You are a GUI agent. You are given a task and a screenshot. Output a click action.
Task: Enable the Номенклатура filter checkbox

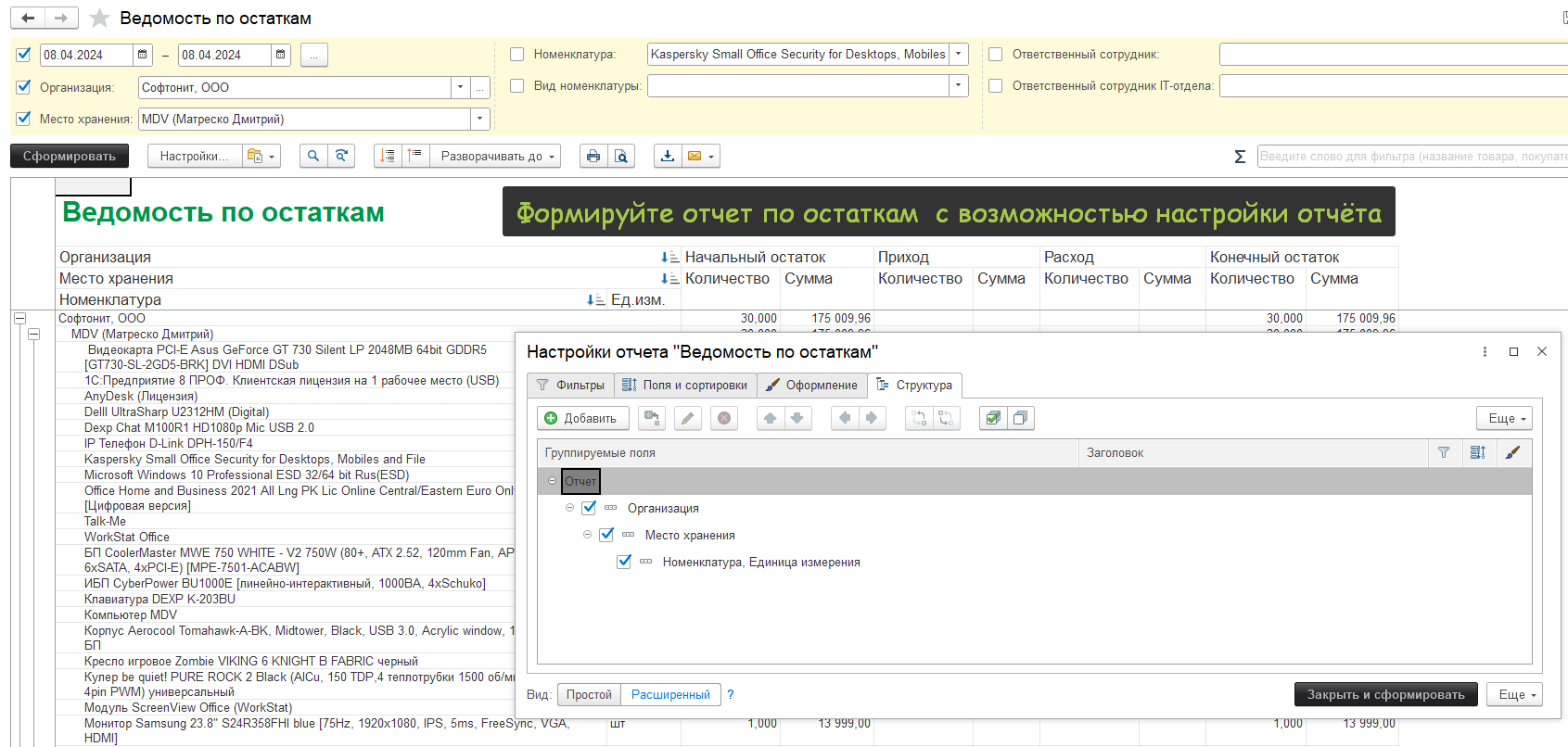(x=517, y=55)
